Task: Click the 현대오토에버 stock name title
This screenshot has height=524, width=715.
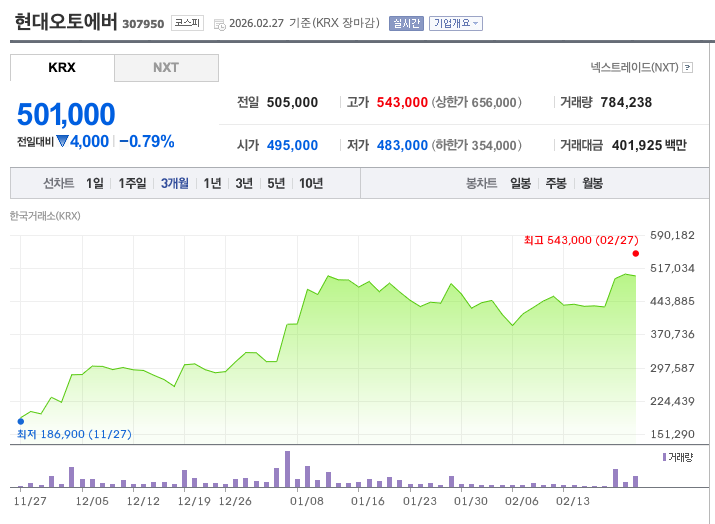Action: pos(66,21)
